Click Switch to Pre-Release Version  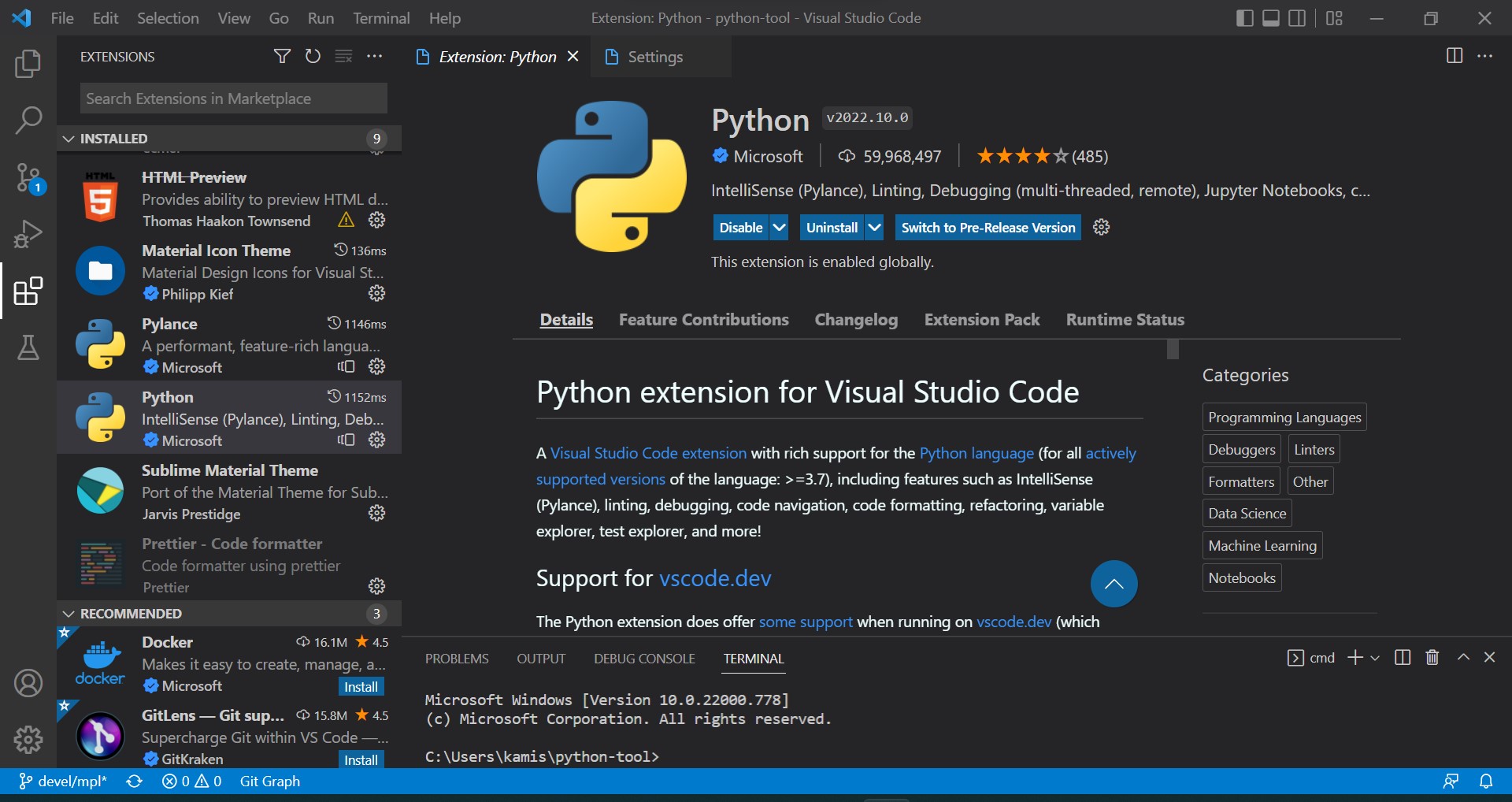988,227
